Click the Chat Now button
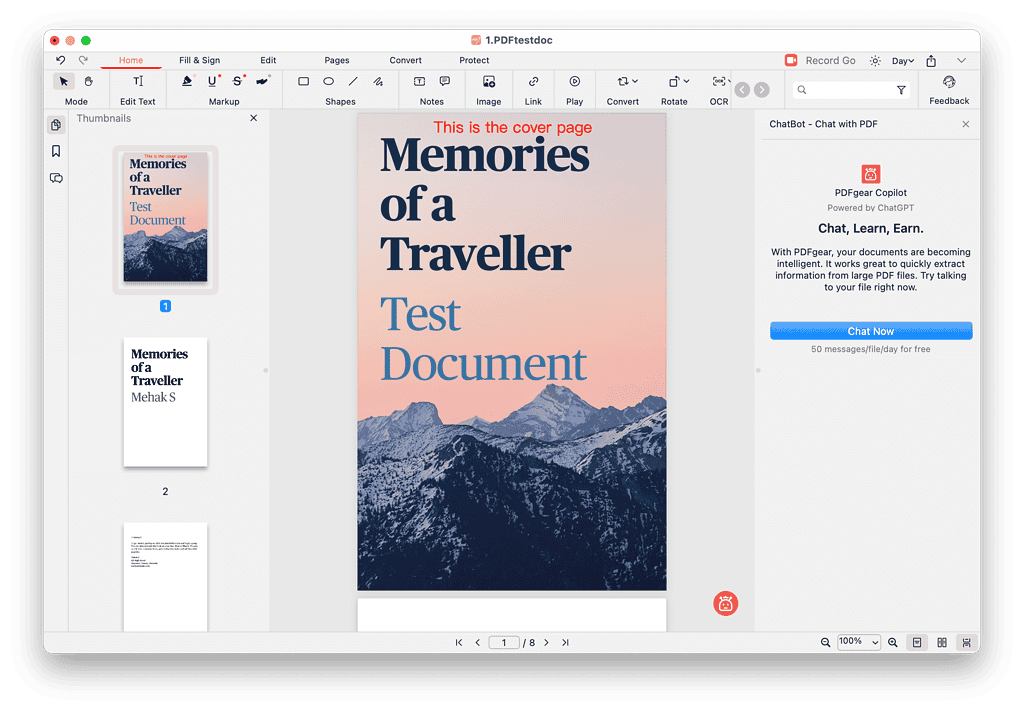The height and width of the screenshot is (710, 1024). [871, 331]
